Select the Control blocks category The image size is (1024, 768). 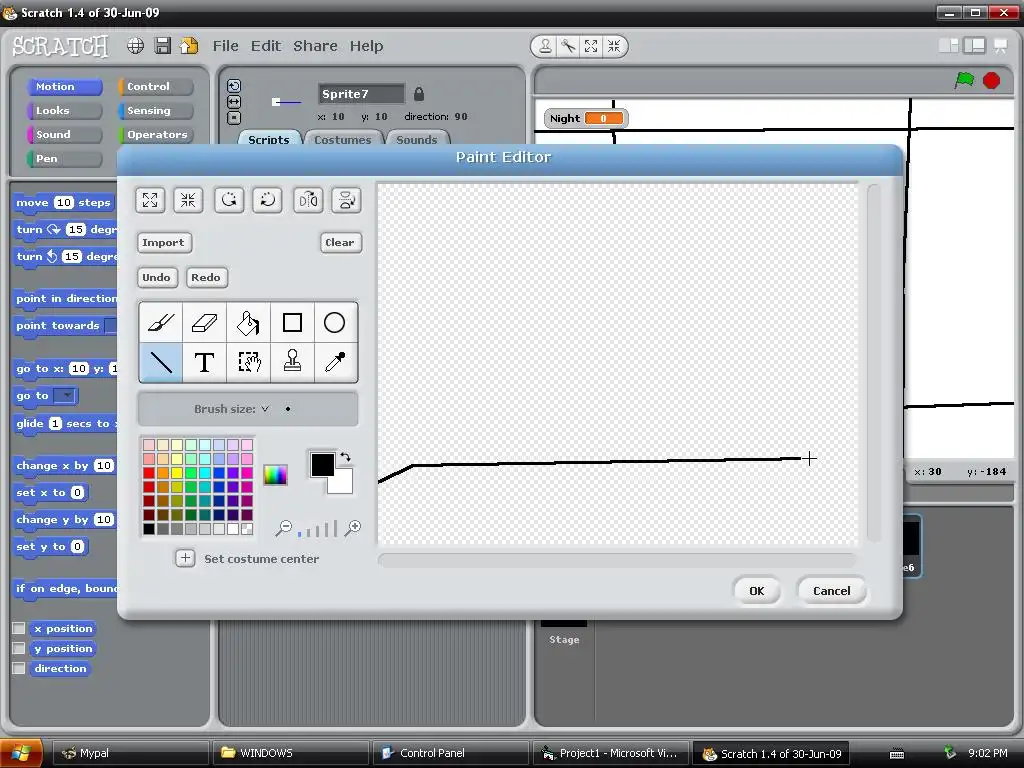(x=156, y=86)
